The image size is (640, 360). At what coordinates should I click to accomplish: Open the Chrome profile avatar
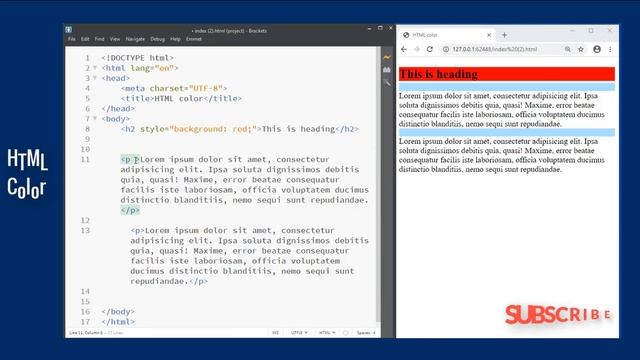coord(597,49)
